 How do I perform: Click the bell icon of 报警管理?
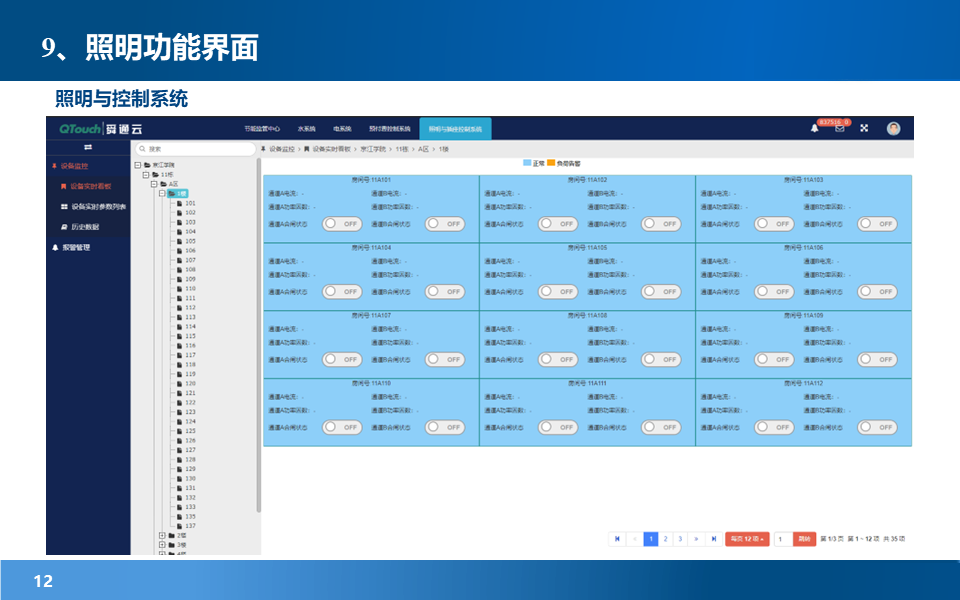[55, 247]
